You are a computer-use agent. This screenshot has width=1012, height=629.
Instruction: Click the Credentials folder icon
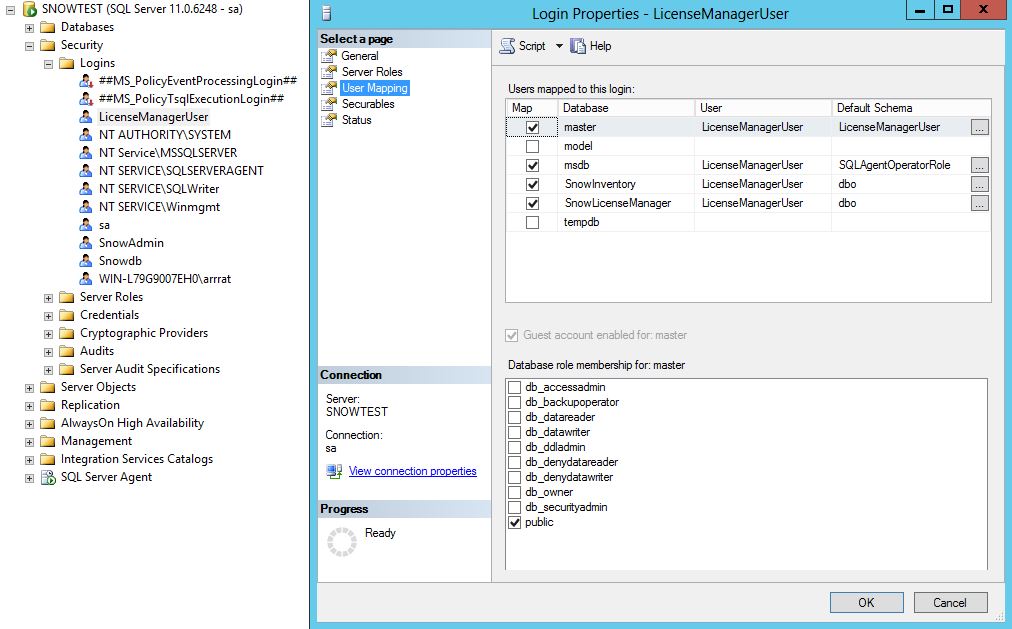(66, 315)
